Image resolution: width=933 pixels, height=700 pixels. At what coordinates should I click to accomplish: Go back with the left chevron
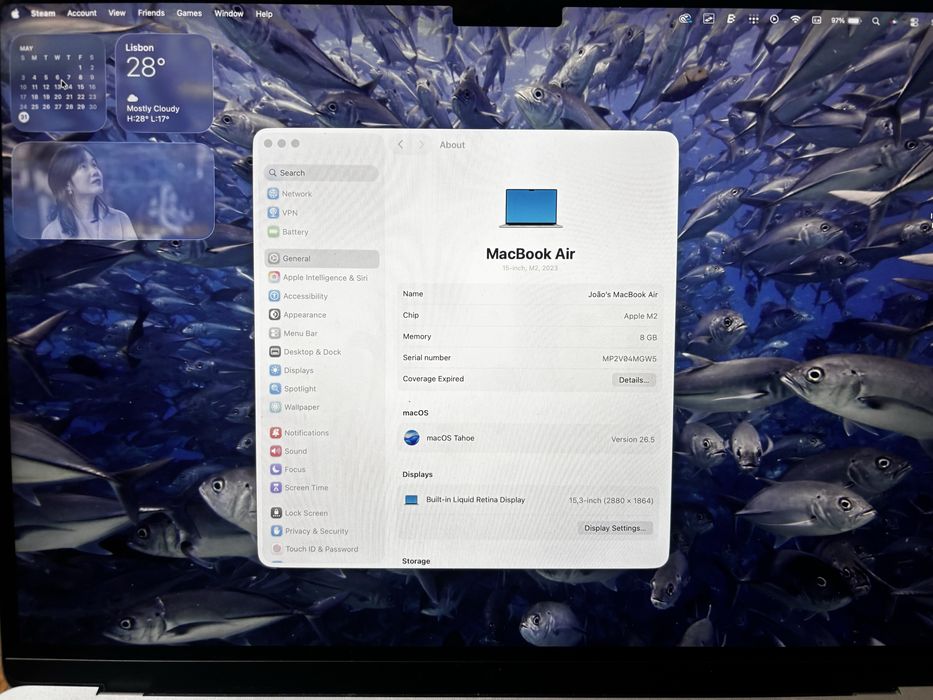click(x=400, y=145)
